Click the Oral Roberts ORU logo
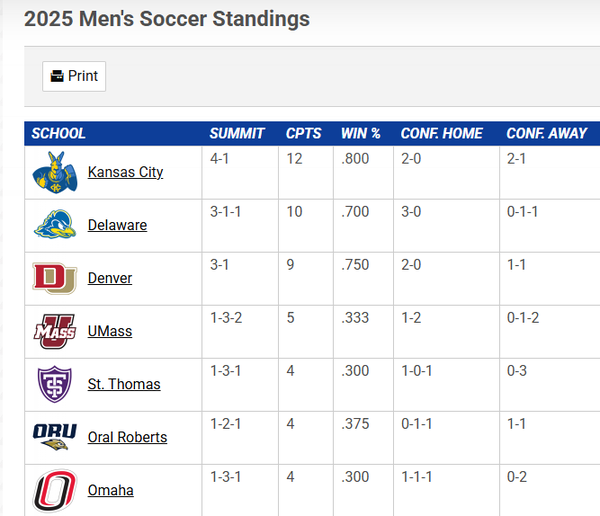Screen dimensions: 600x516 coord(55,437)
